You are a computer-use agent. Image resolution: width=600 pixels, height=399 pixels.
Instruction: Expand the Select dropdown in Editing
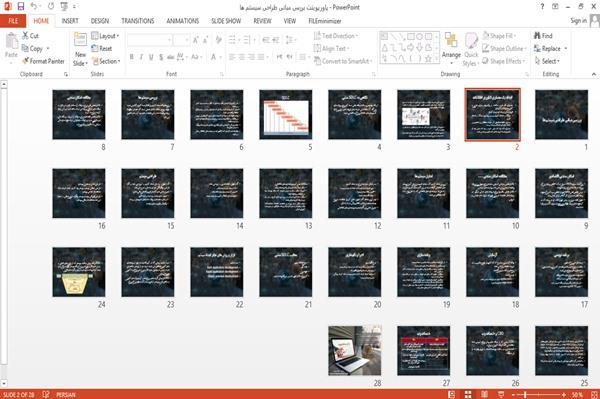[547, 61]
